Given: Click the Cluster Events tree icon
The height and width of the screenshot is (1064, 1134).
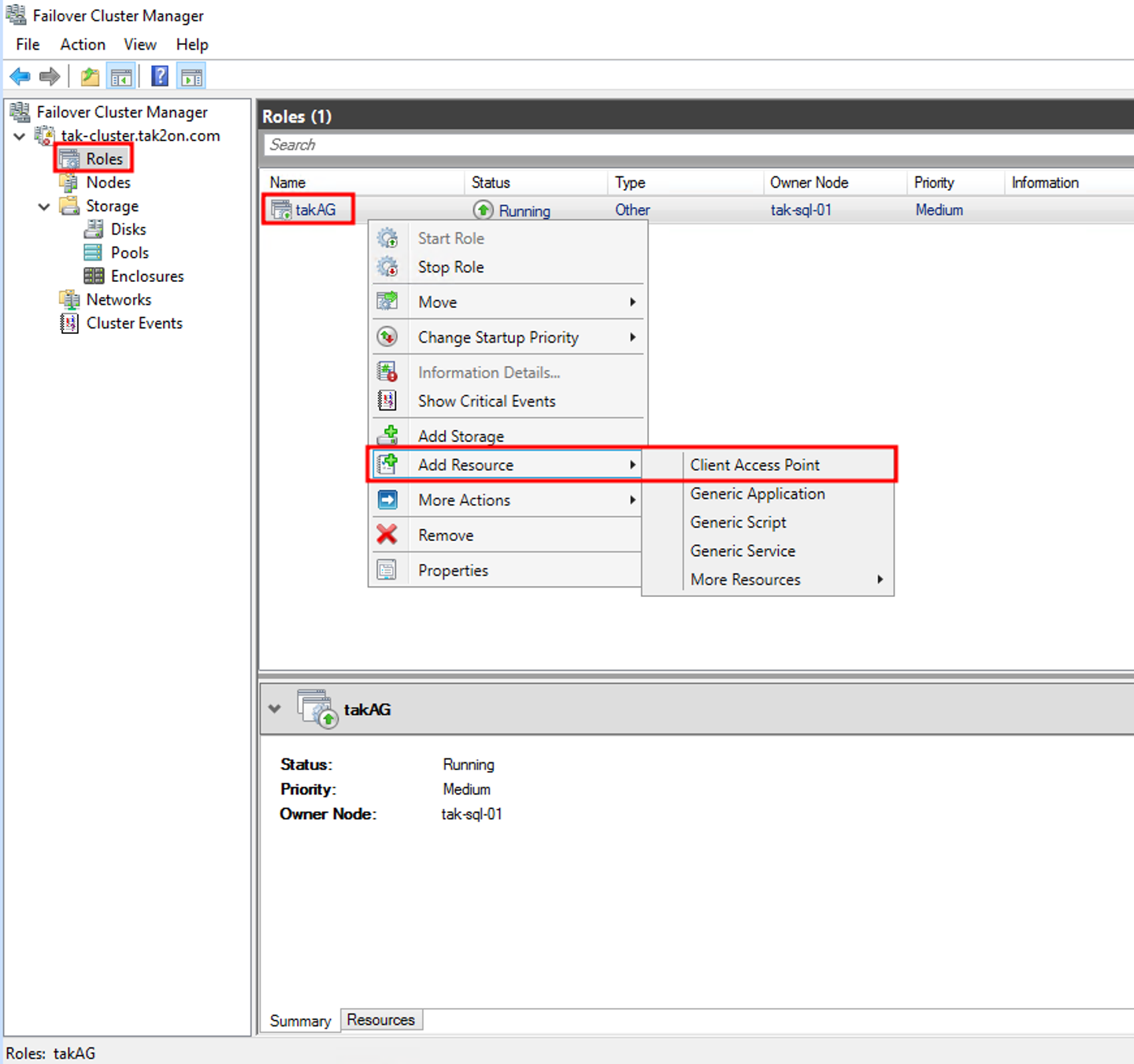Looking at the screenshot, I should [69, 323].
